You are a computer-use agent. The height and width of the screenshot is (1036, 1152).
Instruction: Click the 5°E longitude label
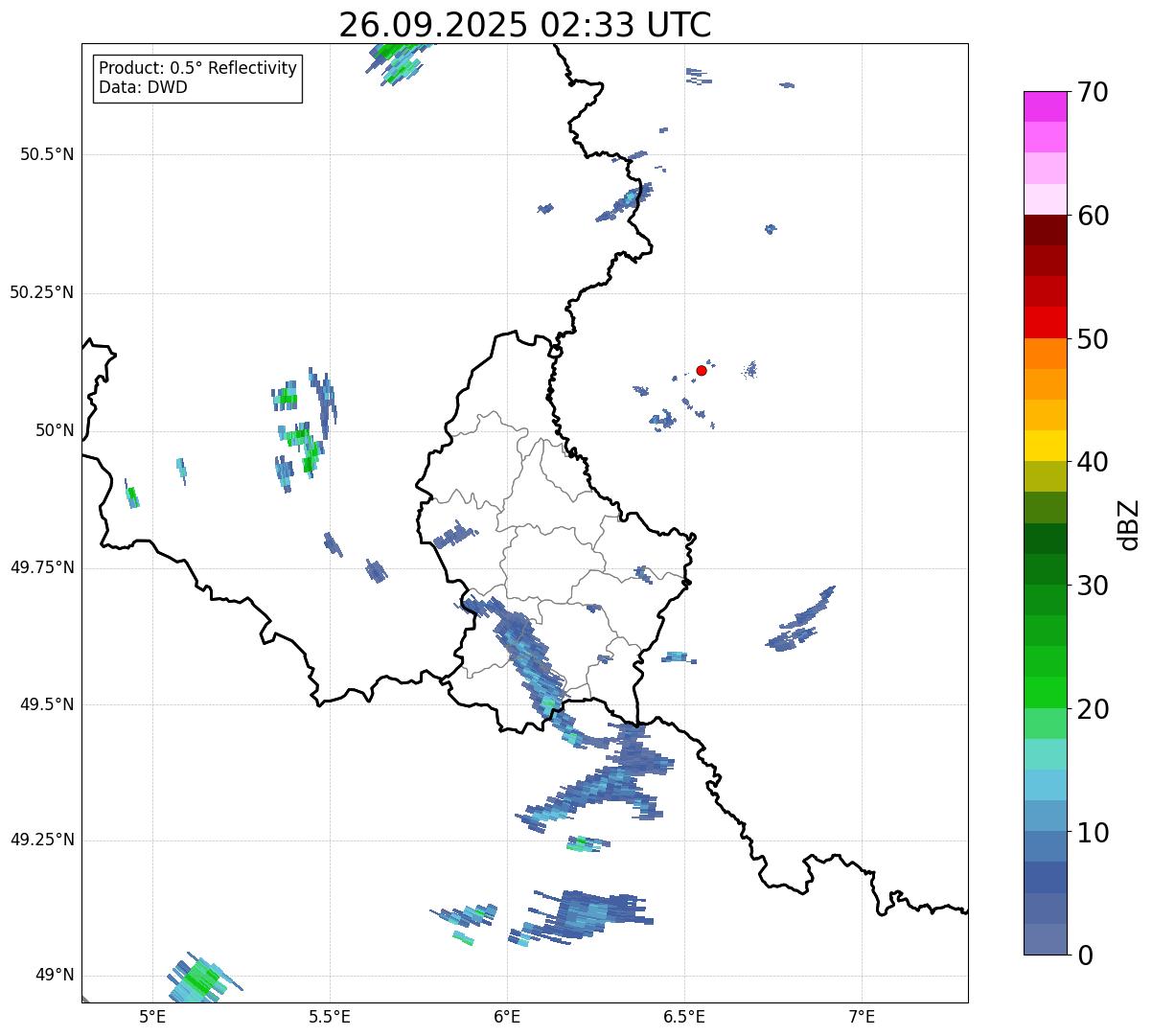[152, 1017]
